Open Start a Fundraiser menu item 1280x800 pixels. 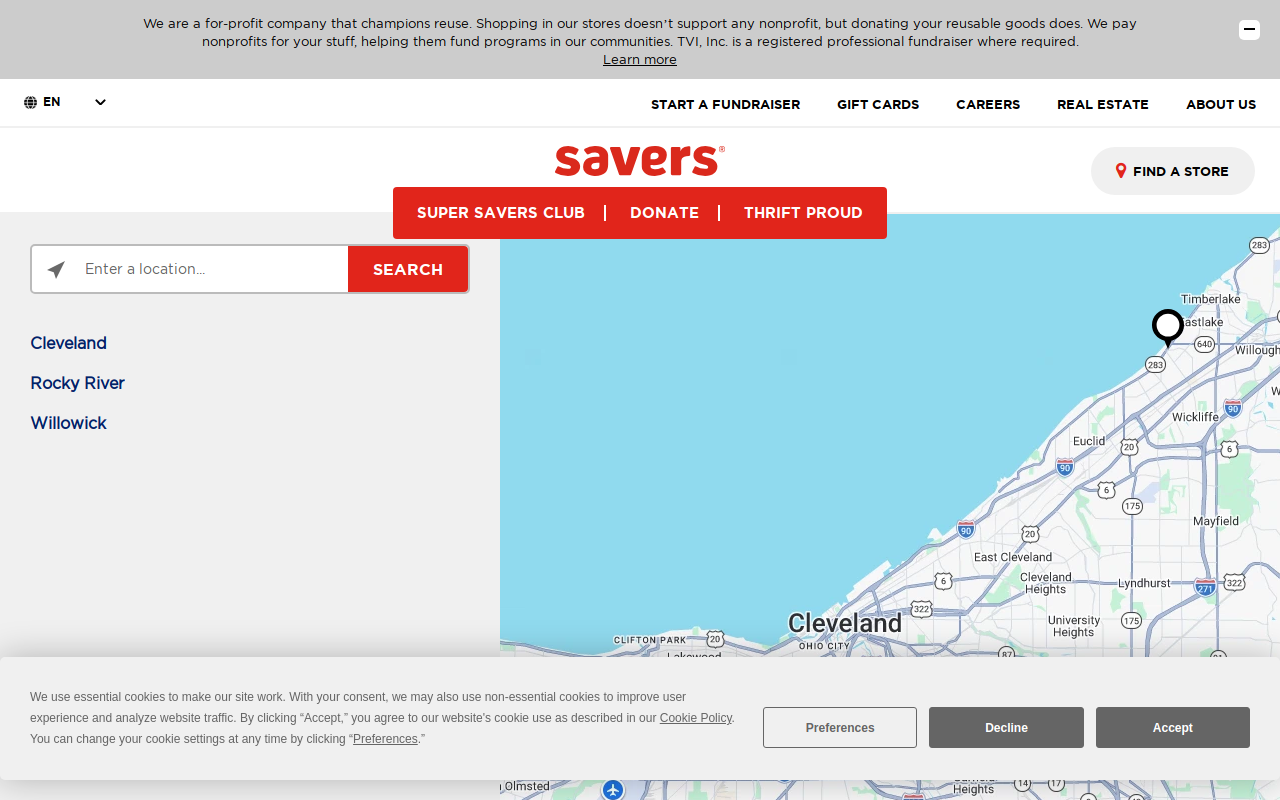pos(725,104)
